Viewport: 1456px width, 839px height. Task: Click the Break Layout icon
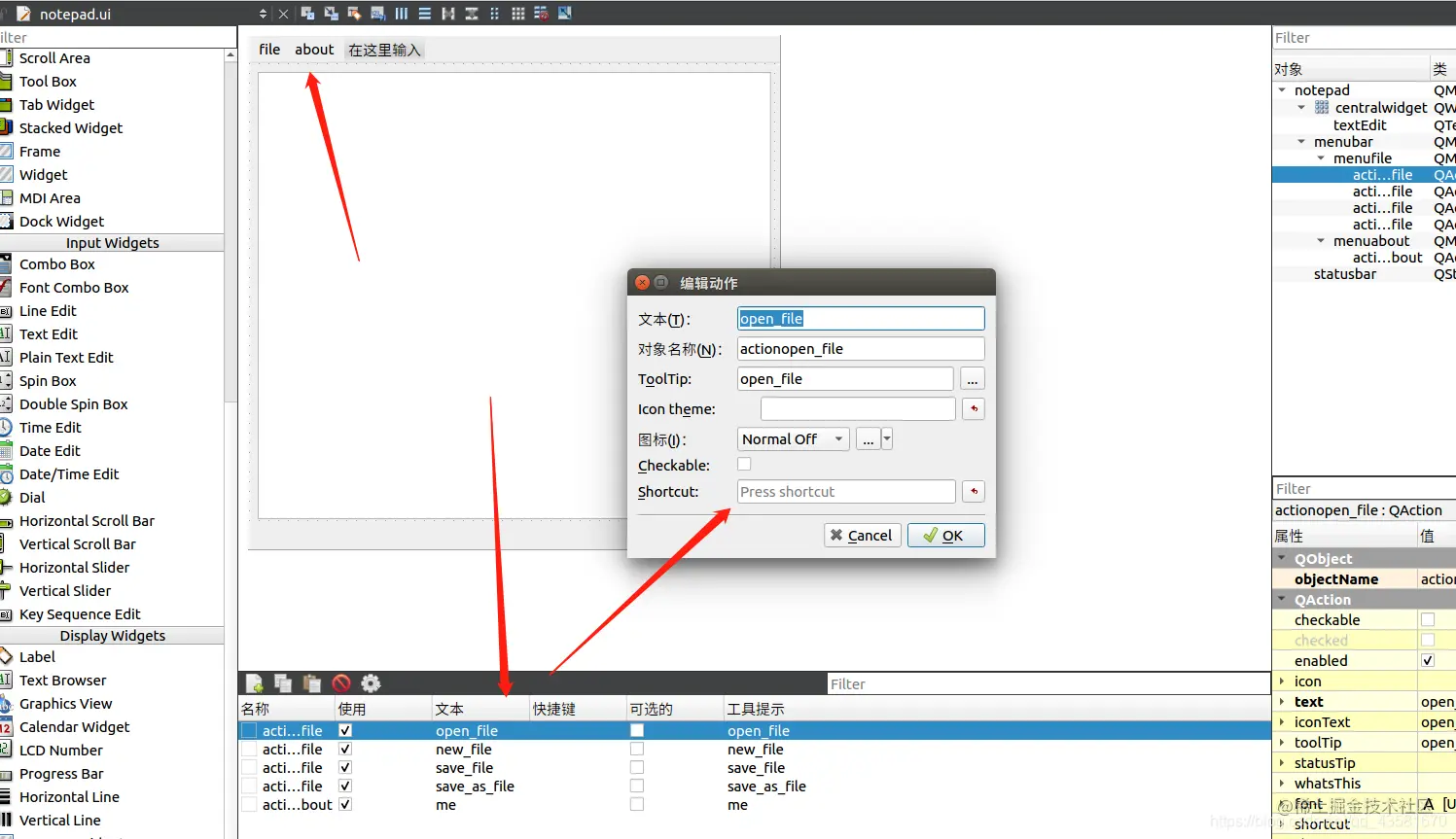click(x=541, y=14)
